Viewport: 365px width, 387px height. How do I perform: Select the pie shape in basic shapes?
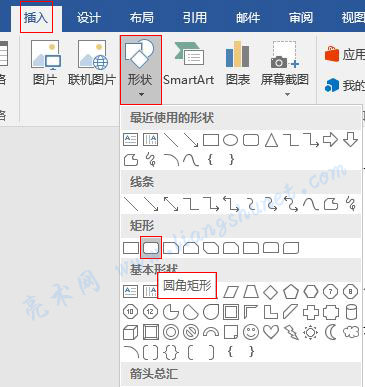[171, 312]
